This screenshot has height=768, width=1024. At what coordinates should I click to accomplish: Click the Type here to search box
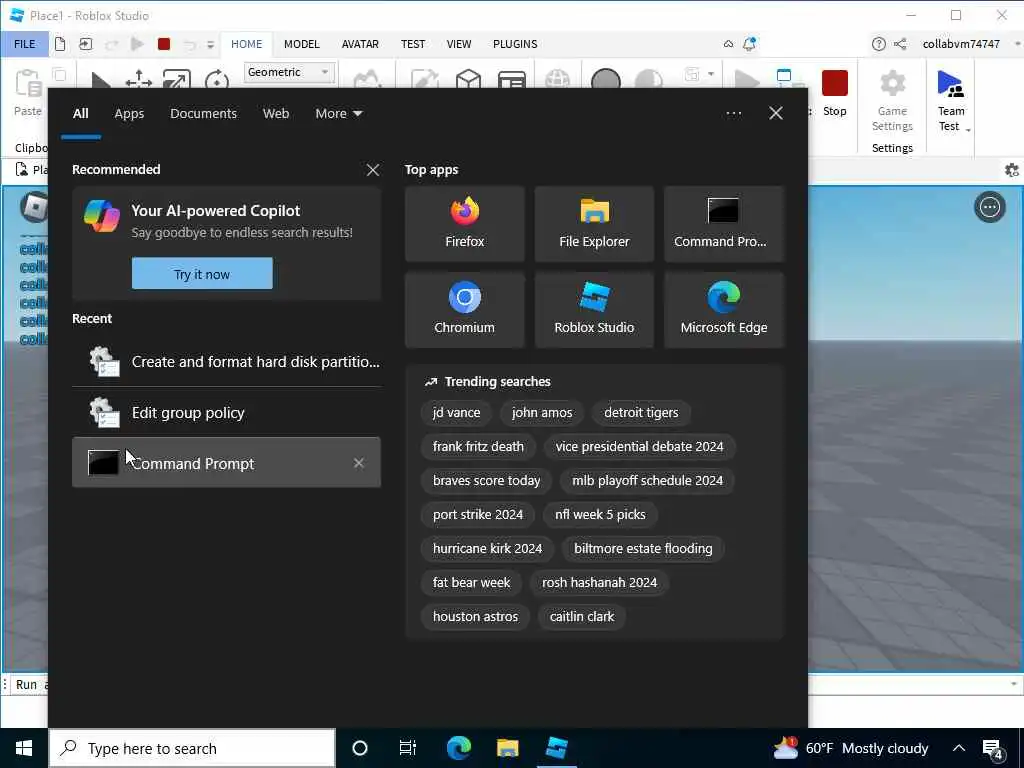[192, 748]
